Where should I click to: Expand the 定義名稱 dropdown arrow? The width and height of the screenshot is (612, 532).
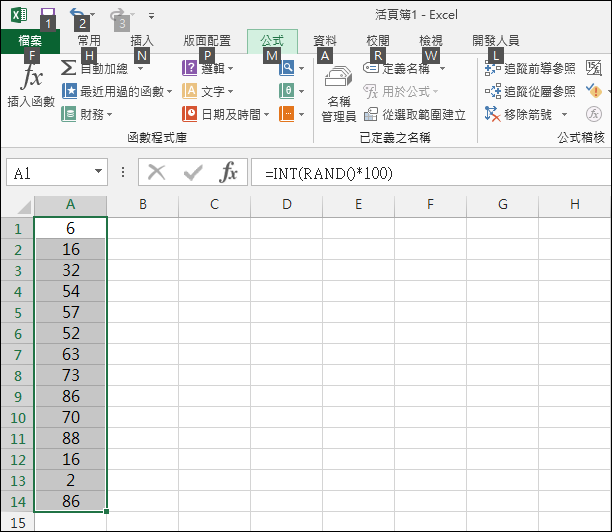[442, 68]
